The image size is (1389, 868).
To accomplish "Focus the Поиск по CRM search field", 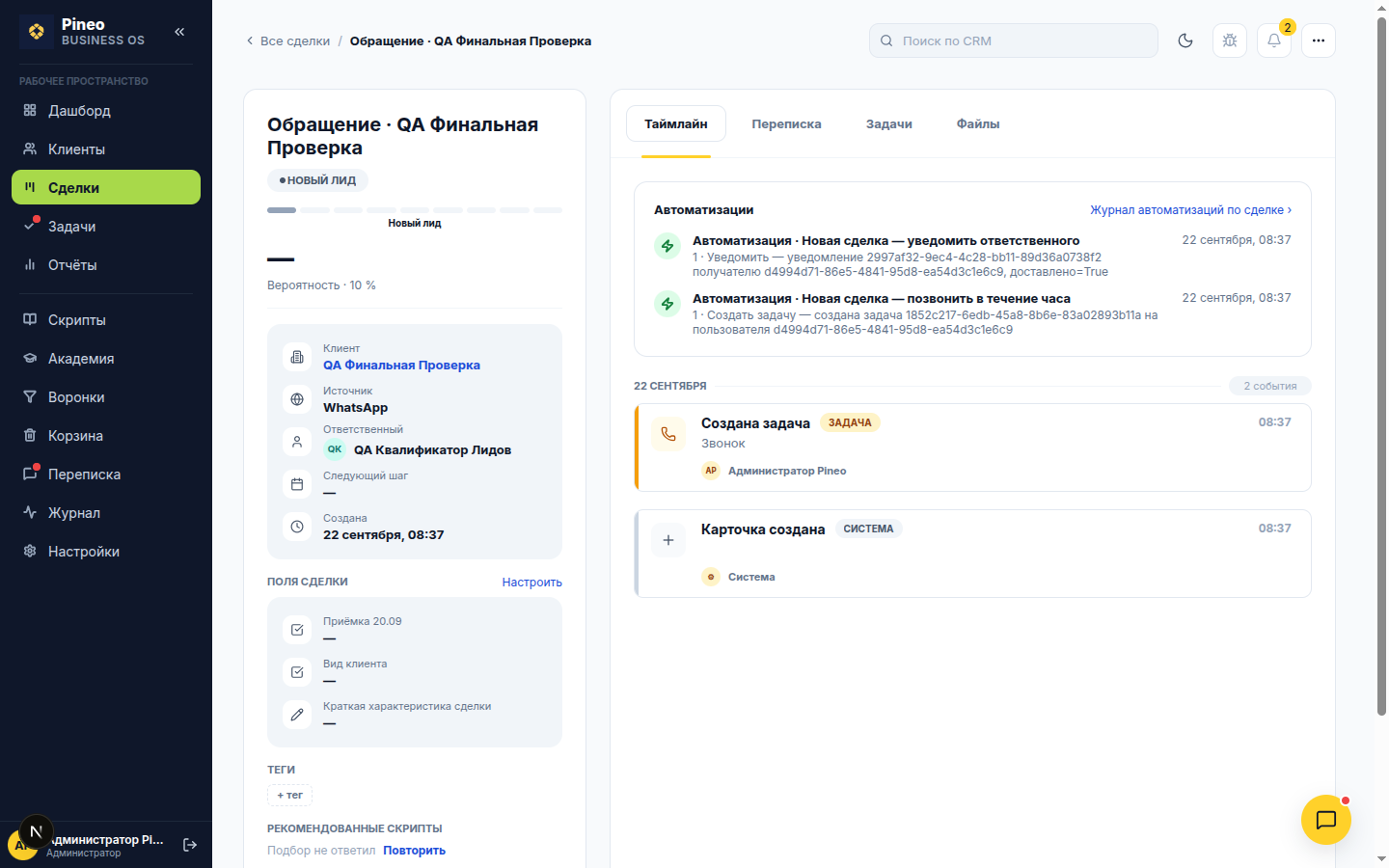I will point(1014,41).
